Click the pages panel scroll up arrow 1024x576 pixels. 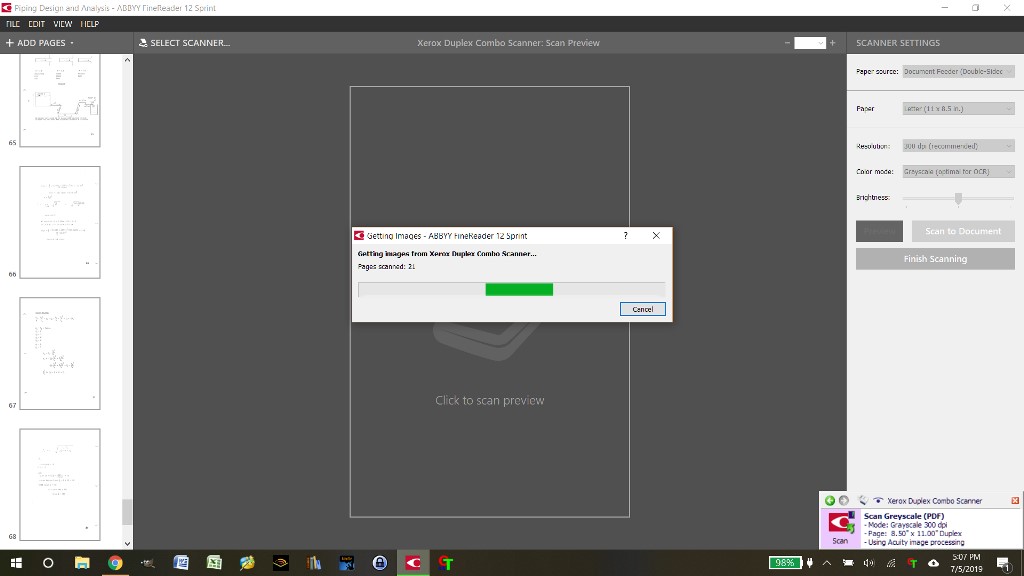point(127,60)
